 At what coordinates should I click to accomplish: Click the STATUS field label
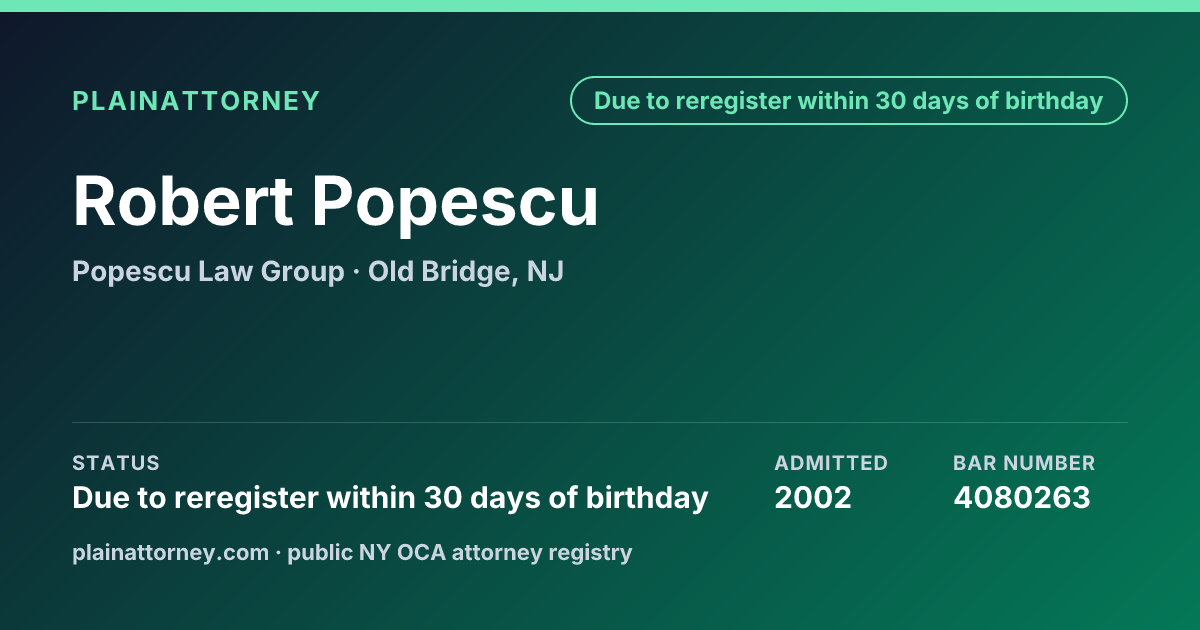coord(116,463)
